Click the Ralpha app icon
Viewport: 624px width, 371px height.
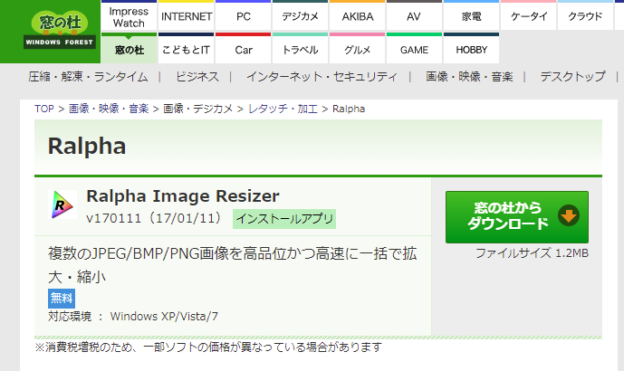(62, 205)
